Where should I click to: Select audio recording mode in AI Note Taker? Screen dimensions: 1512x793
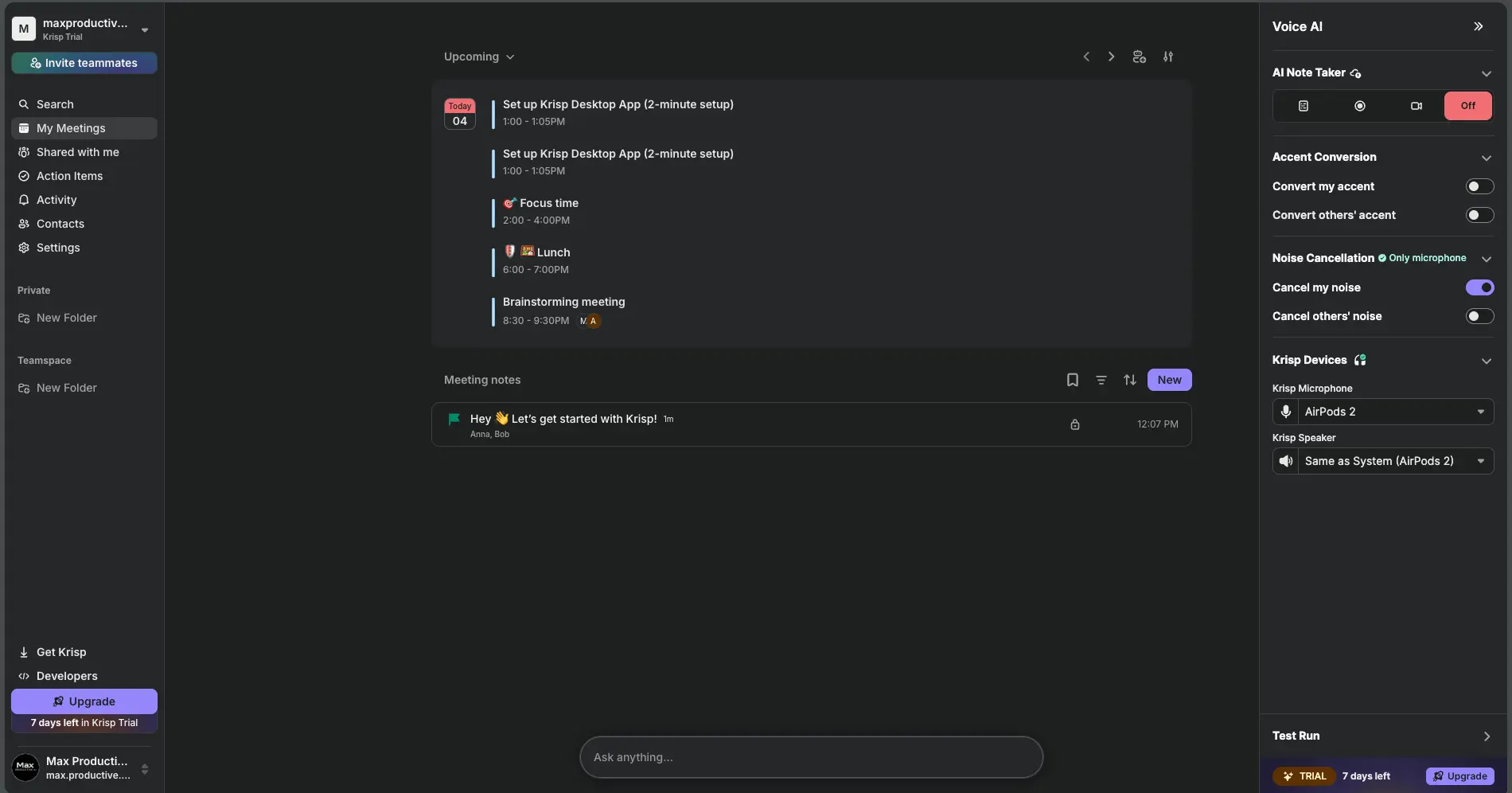tap(1360, 106)
